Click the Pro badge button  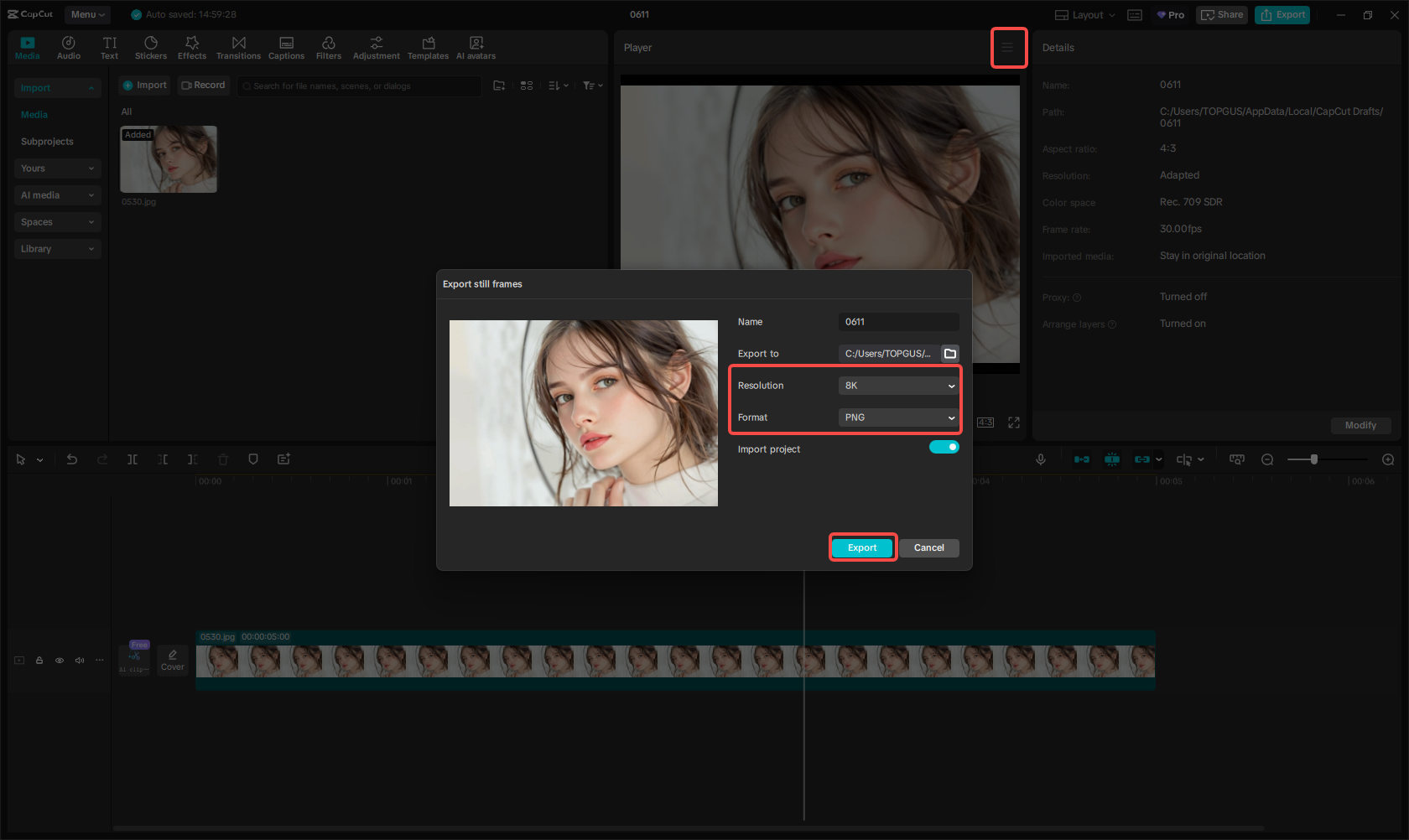(1171, 15)
